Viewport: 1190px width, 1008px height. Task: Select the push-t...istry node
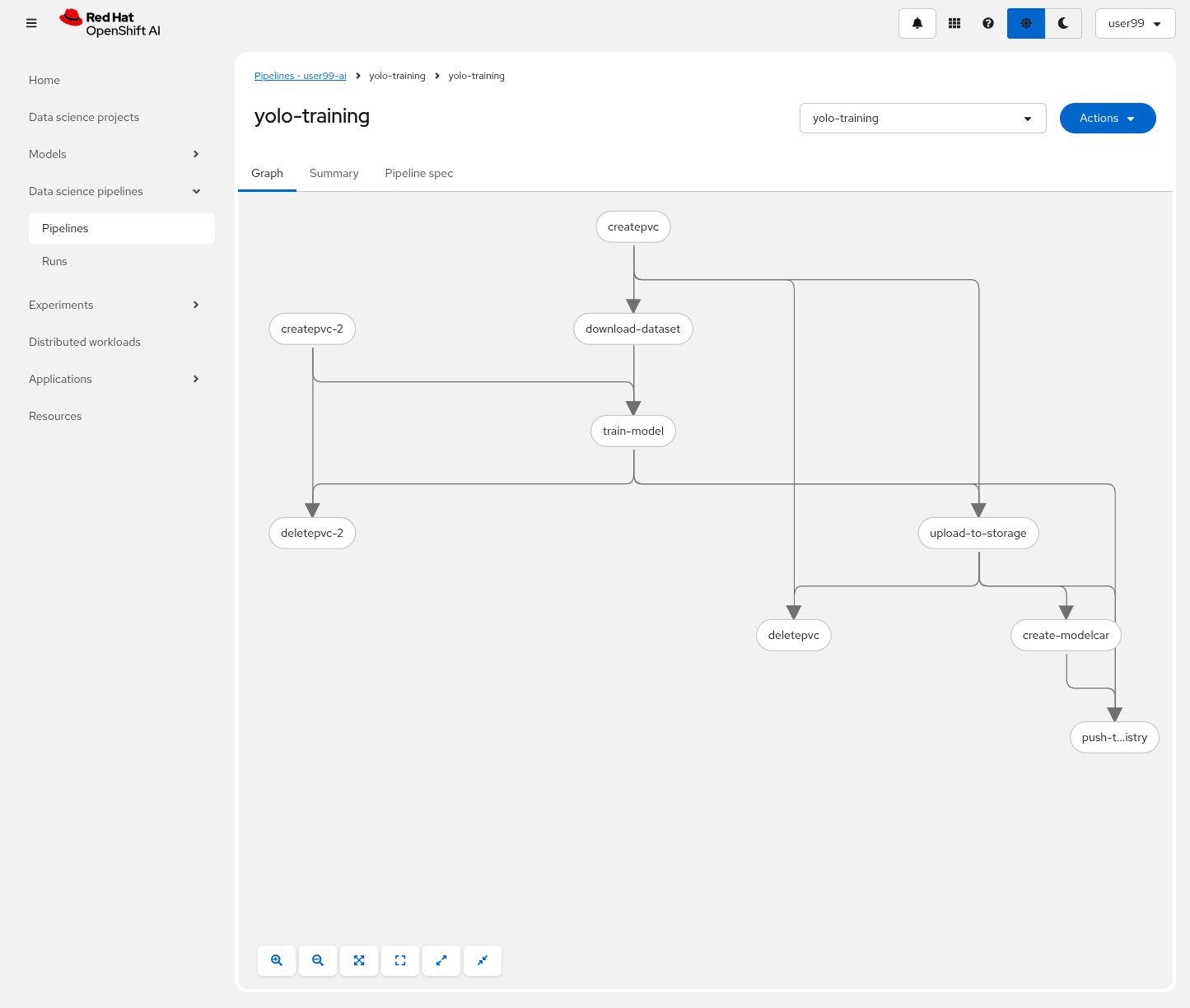1114,737
